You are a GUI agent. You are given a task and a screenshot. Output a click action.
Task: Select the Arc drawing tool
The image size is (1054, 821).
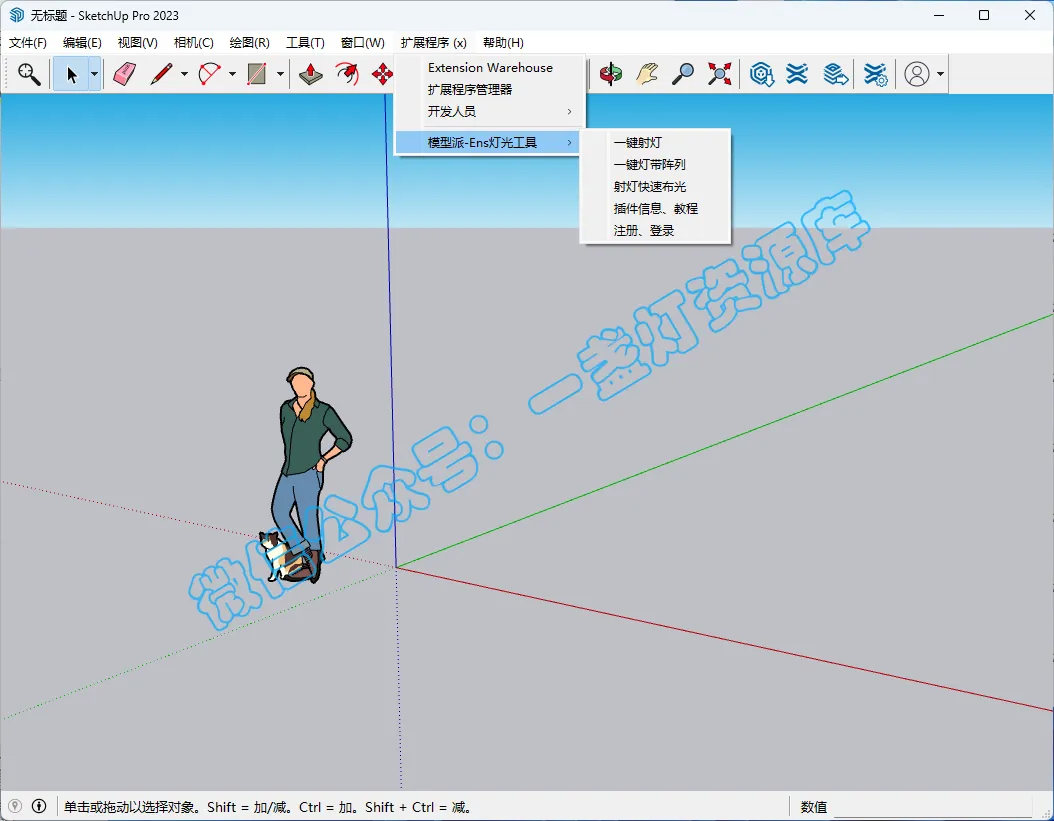pos(210,74)
